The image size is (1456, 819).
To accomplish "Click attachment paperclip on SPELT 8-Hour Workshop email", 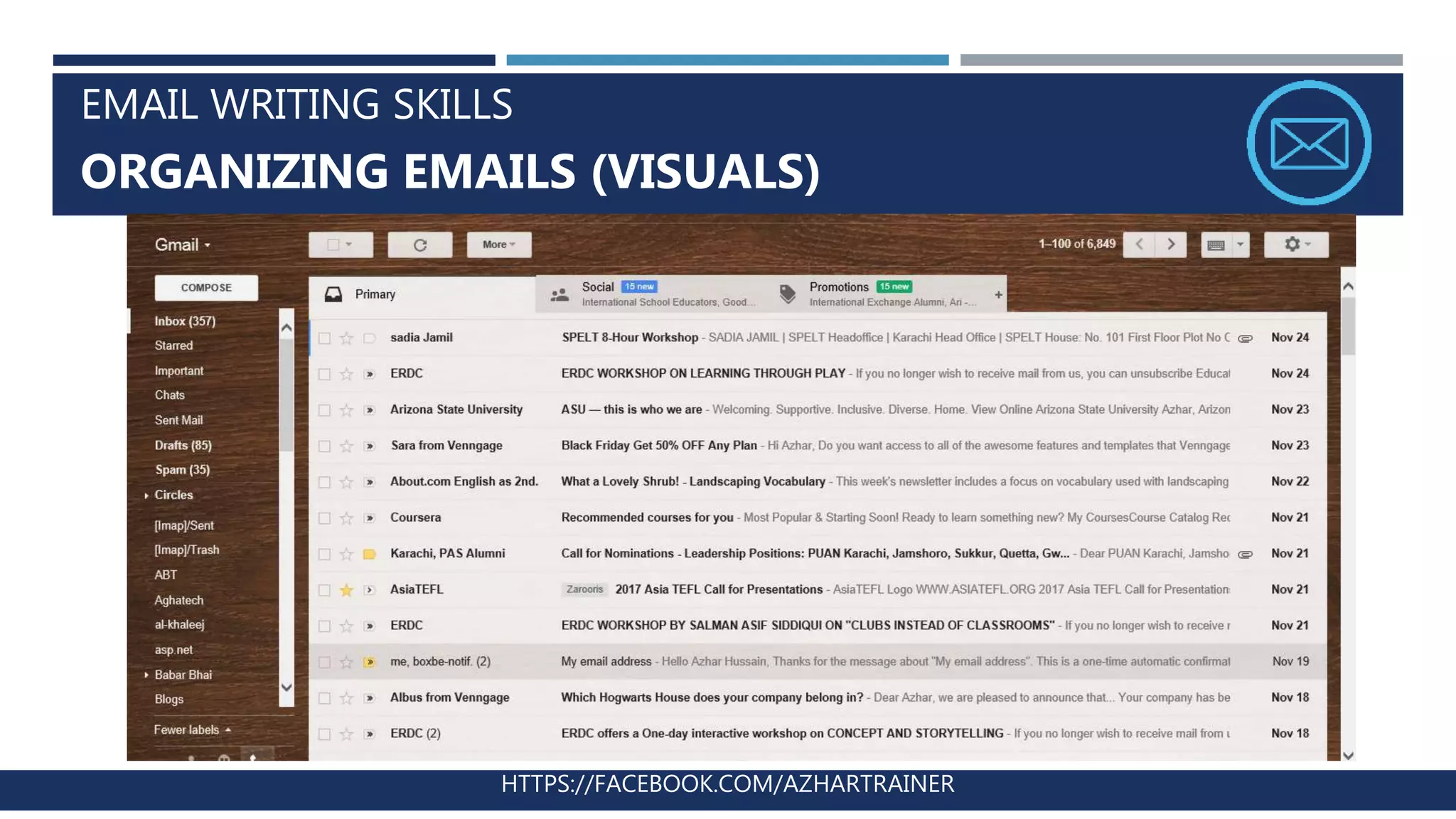I will [x=1246, y=338].
